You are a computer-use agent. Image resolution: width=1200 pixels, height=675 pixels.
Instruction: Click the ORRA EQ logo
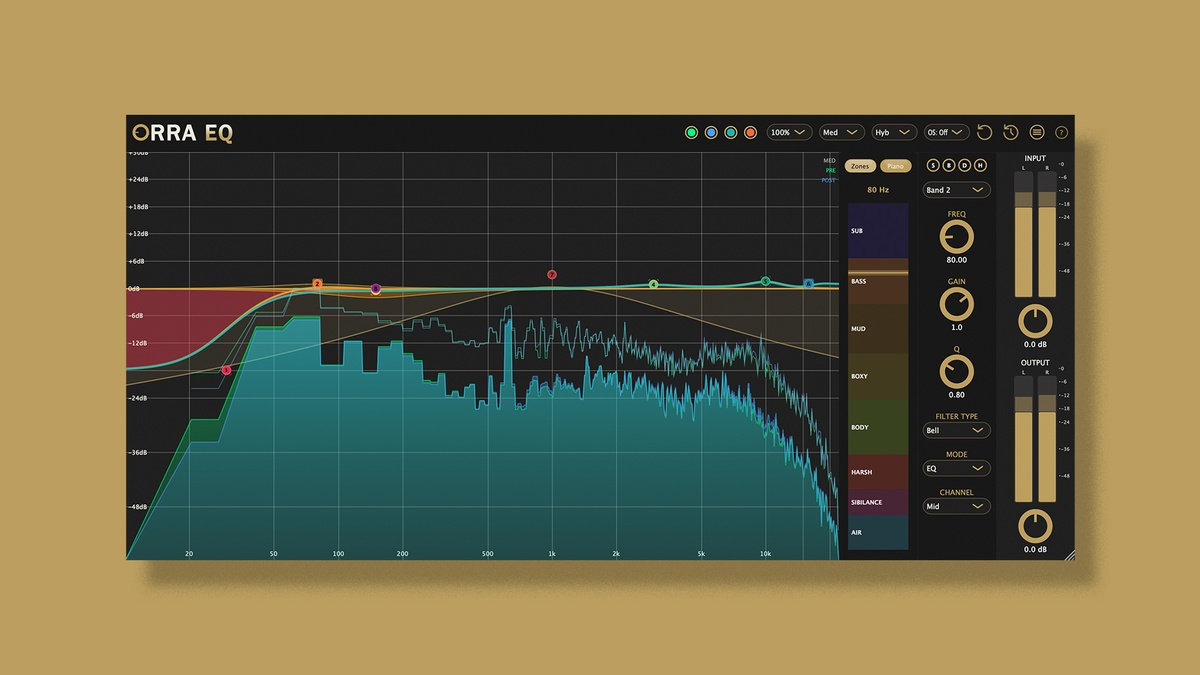pos(183,133)
